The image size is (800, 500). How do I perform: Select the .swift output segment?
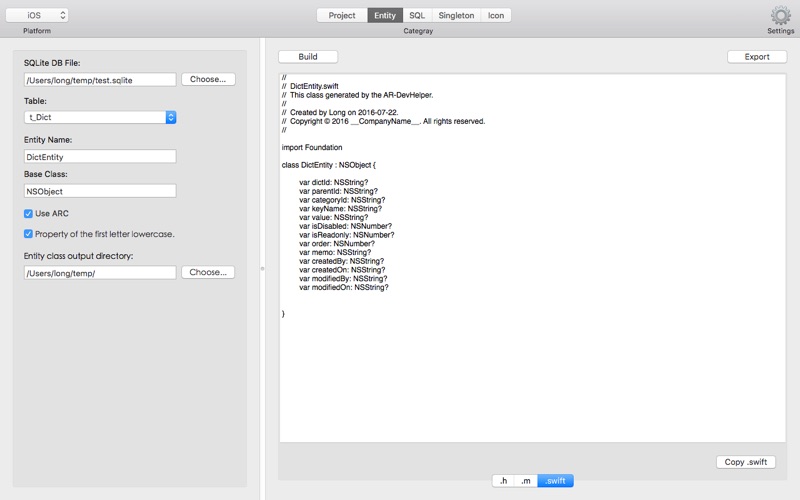pyautogui.click(x=555, y=481)
